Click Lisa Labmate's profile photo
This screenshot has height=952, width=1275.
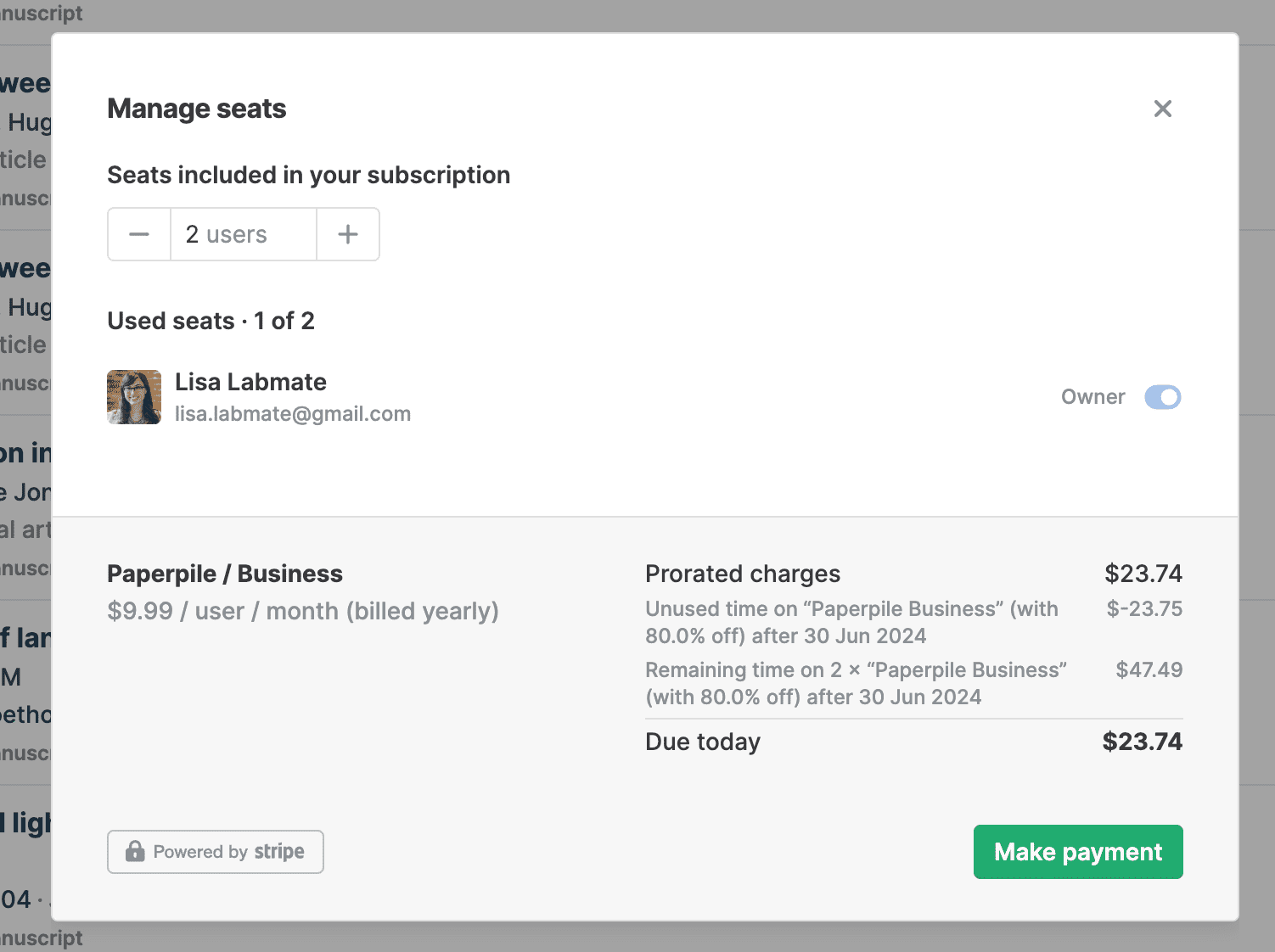tap(134, 397)
